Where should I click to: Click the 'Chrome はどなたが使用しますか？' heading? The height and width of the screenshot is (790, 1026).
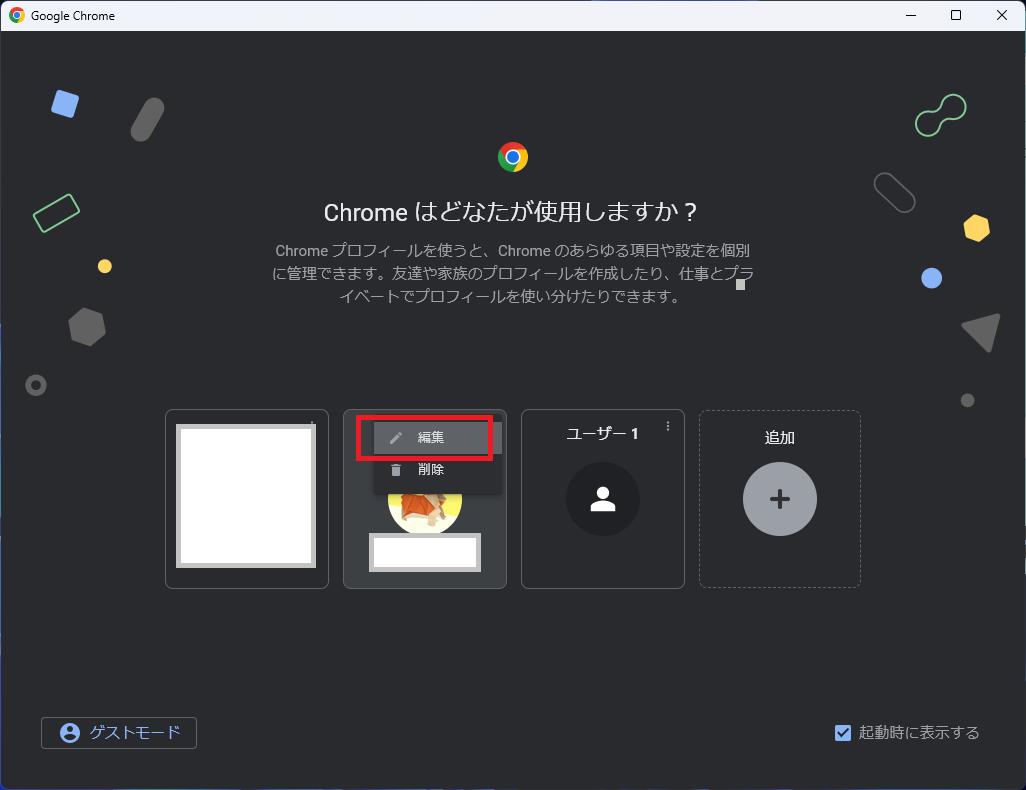[510, 212]
